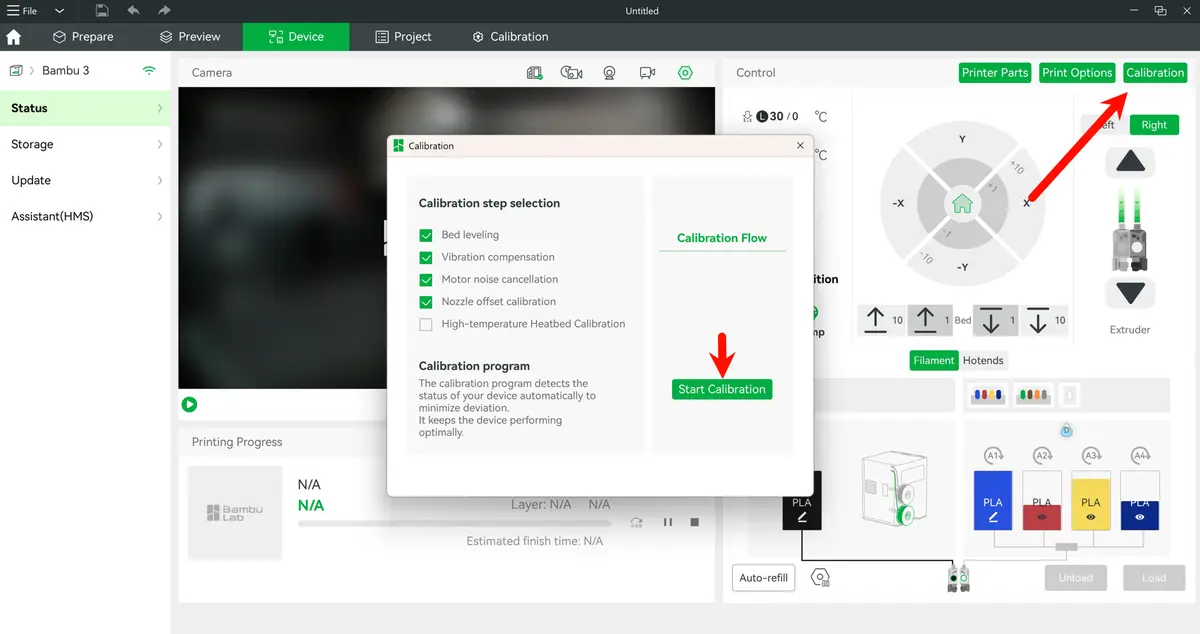The height and width of the screenshot is (634, 1200).
Task: Enable High-temperature Heatbed Calibration checkbox
Action: point(426,324)
